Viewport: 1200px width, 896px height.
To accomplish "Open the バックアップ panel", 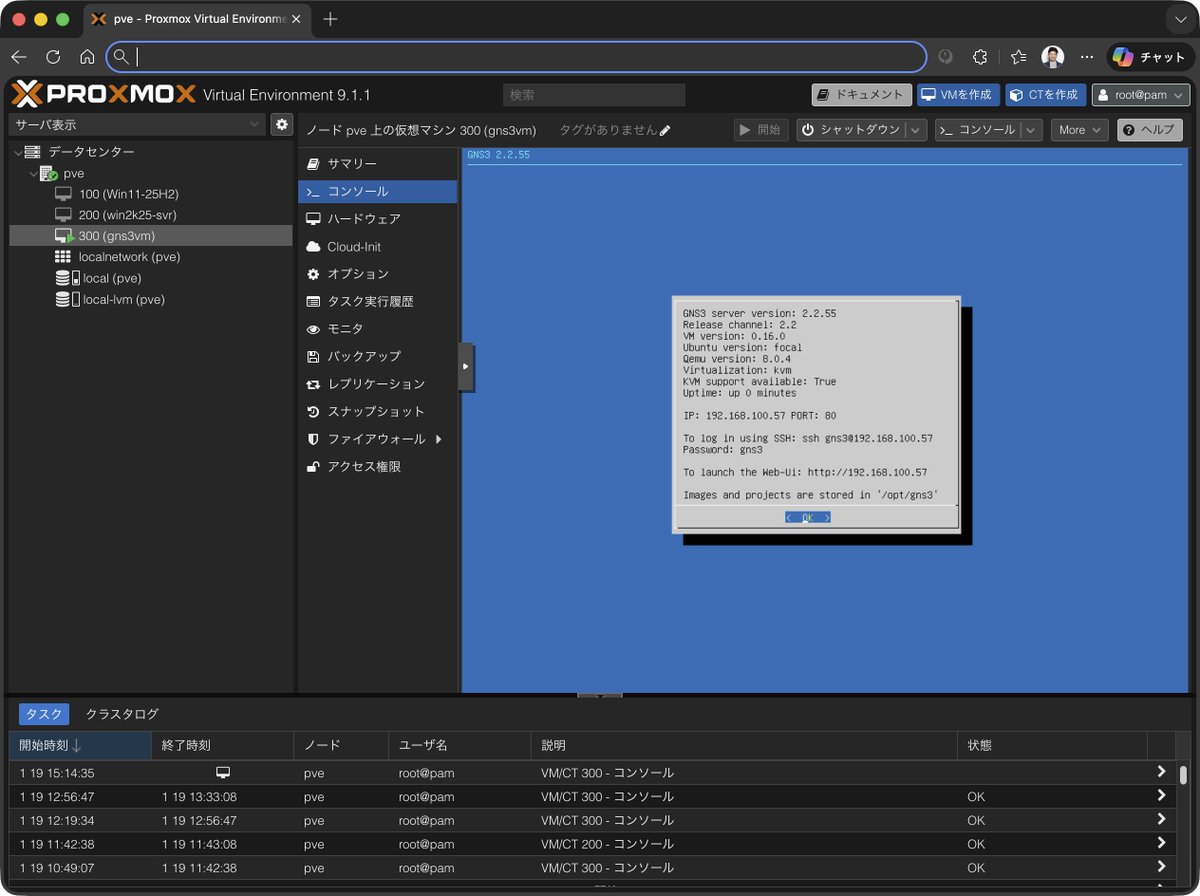I will (x=378, y=356).
